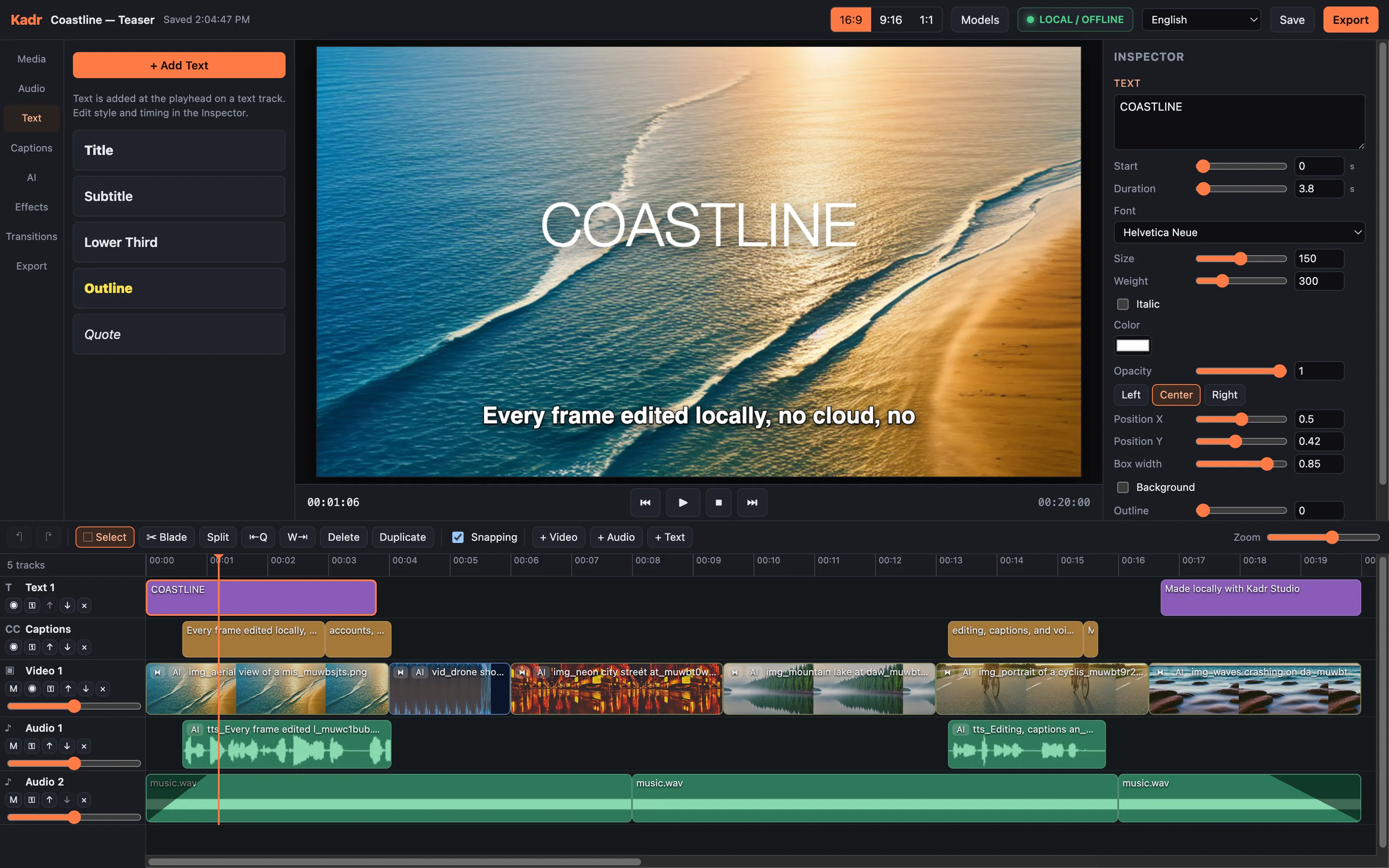The image size is (1389, 868).
Task: Activate the Blade scissors tool
Action: pyautogui.click(x=166, y=537)
